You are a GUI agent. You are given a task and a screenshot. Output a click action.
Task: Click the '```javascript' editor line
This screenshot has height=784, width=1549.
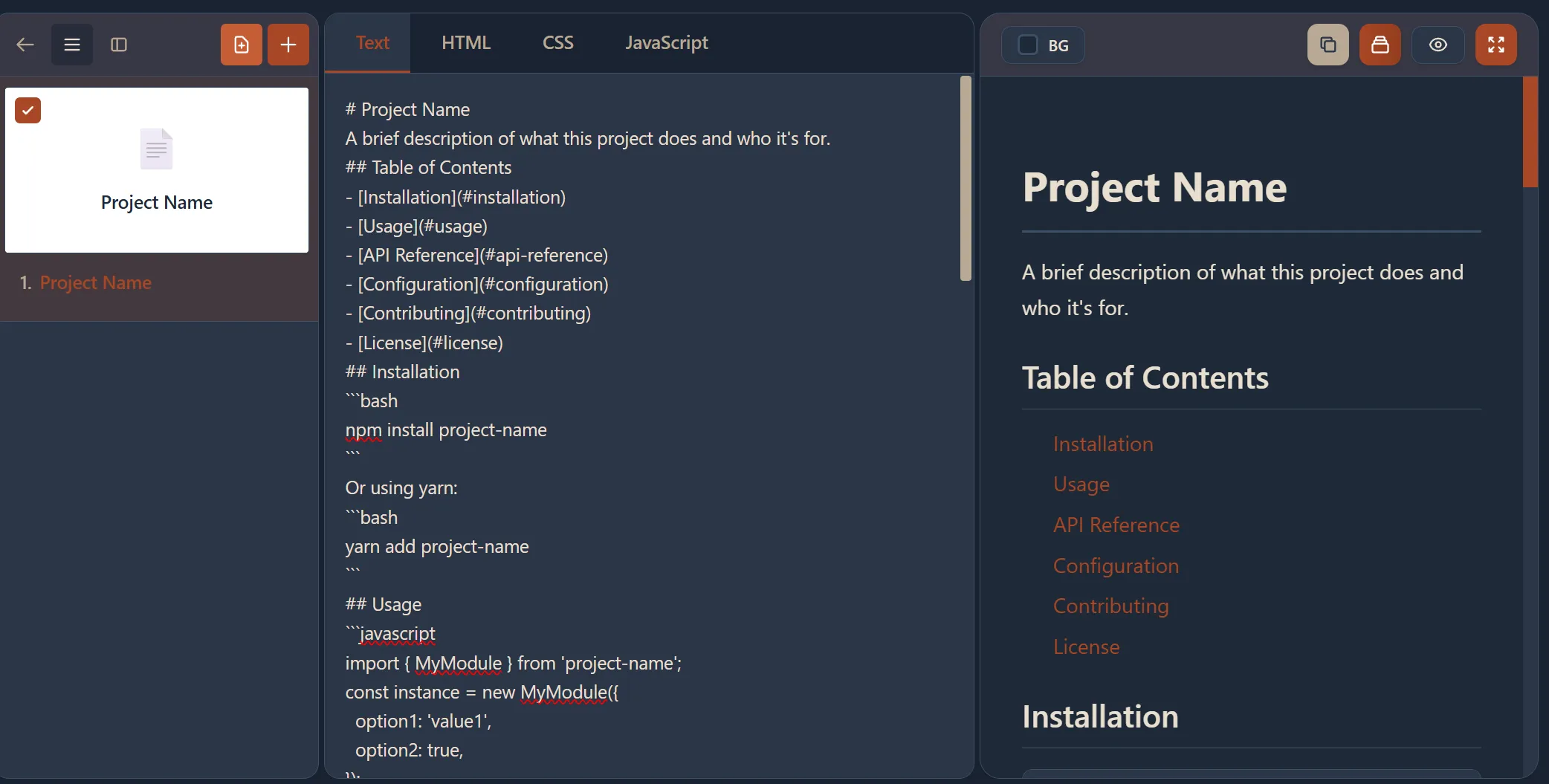(x=390, y=633)
